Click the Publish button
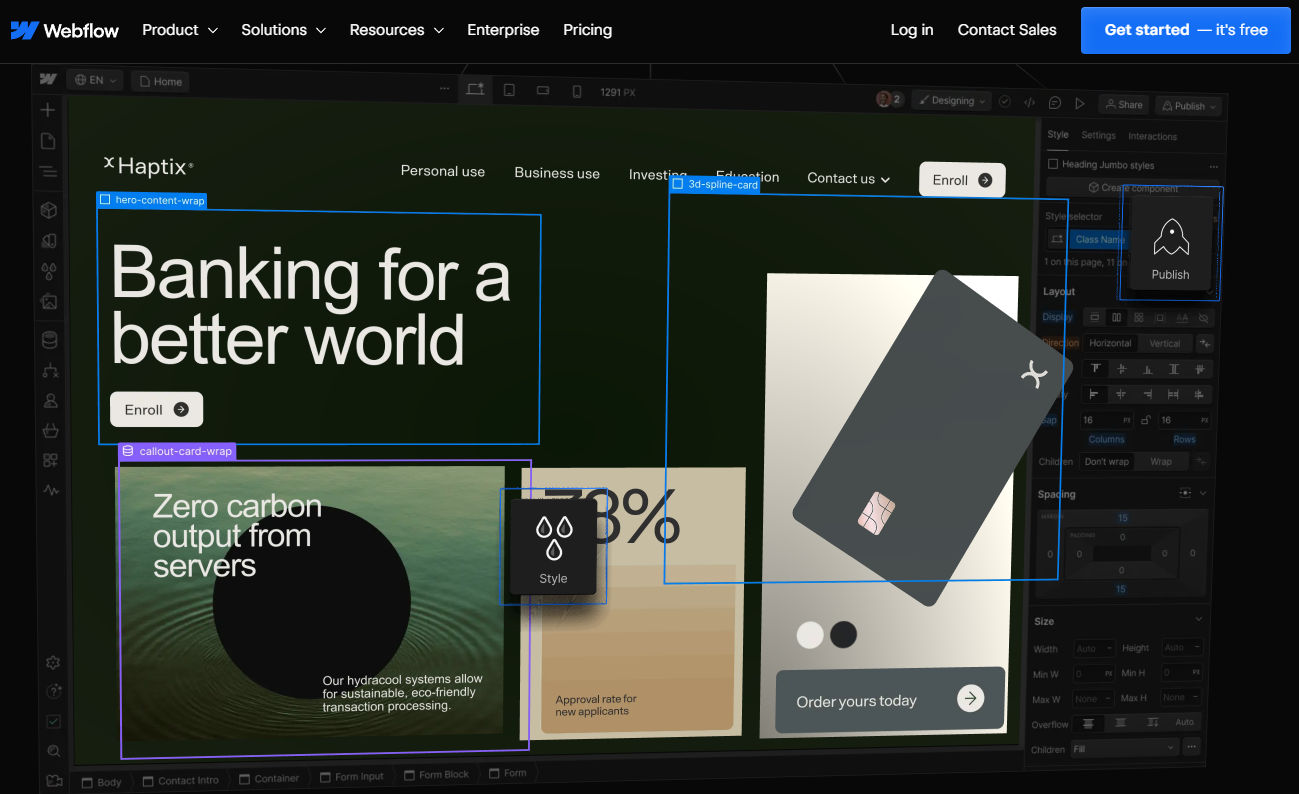 pyautogui.click(x=1188, y=105)
